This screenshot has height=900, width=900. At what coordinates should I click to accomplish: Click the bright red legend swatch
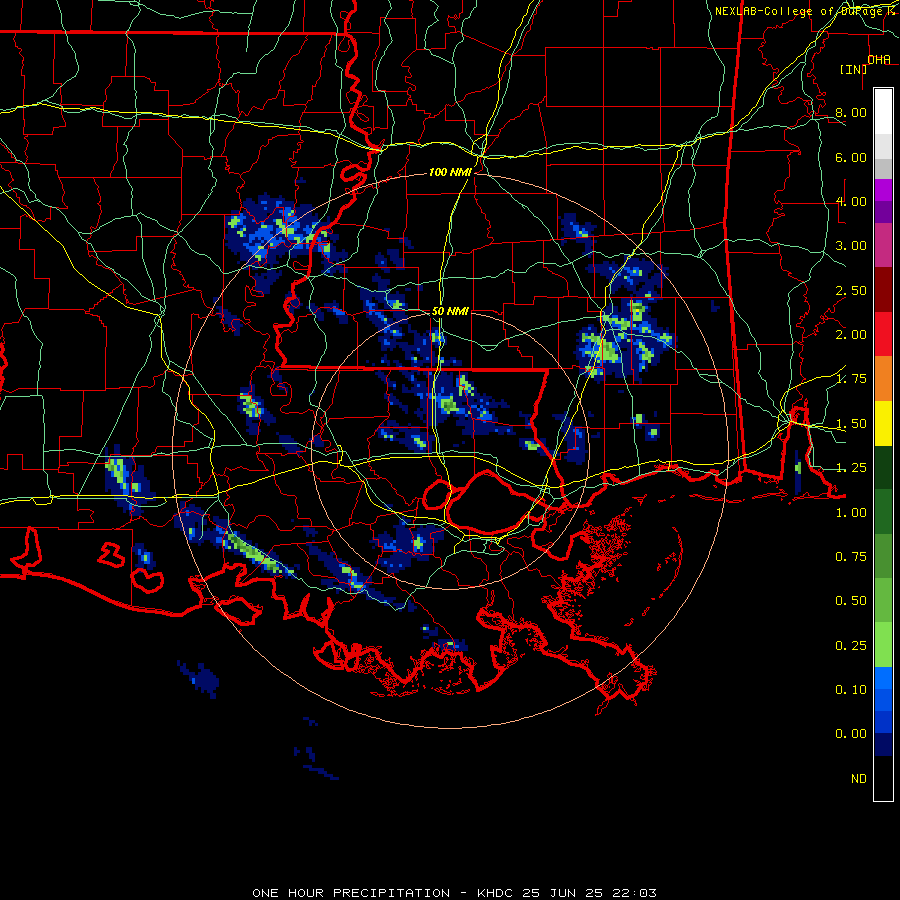click(x=883, y=334)
